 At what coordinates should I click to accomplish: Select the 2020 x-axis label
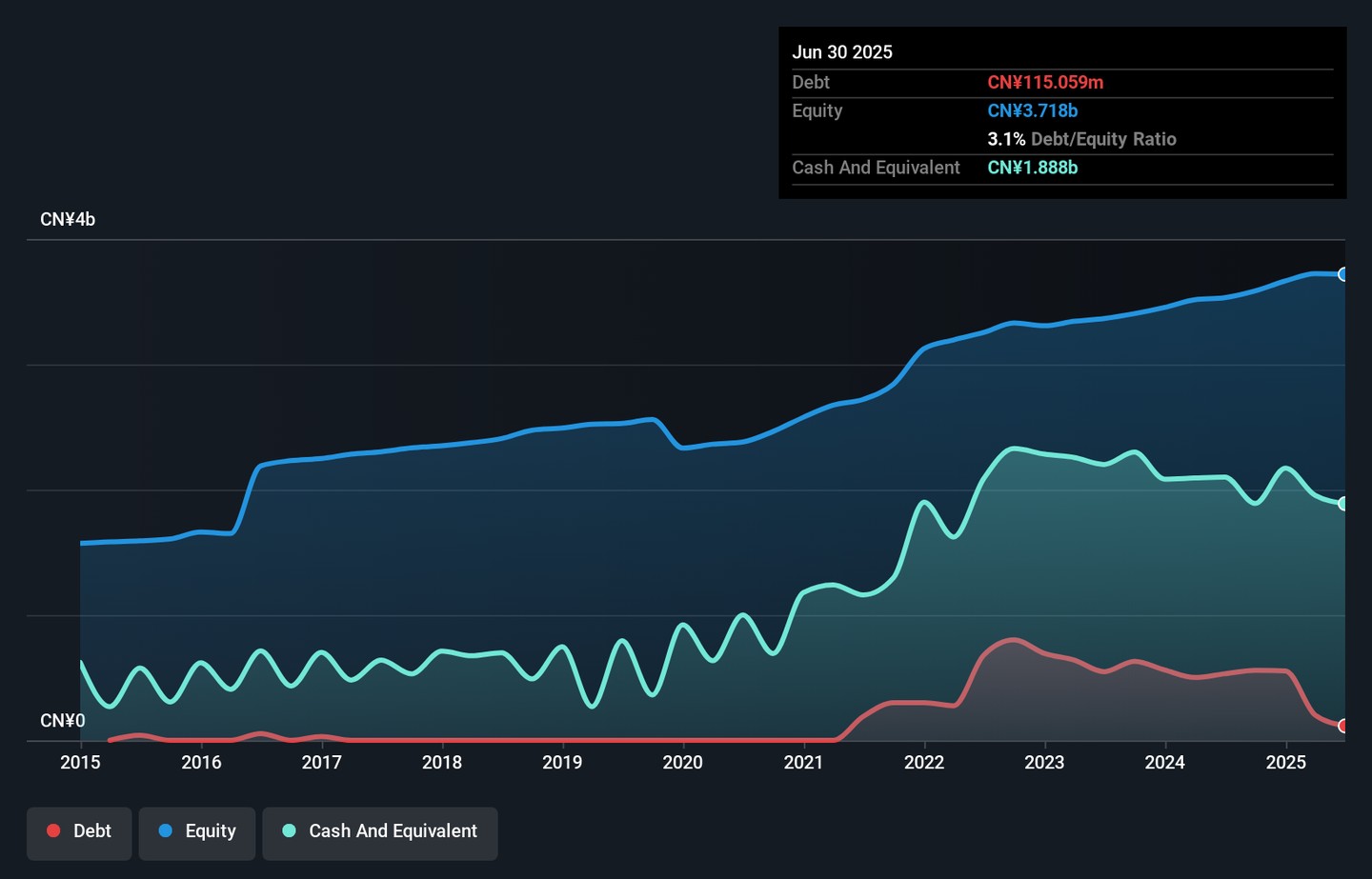click(x=683, y=762)
